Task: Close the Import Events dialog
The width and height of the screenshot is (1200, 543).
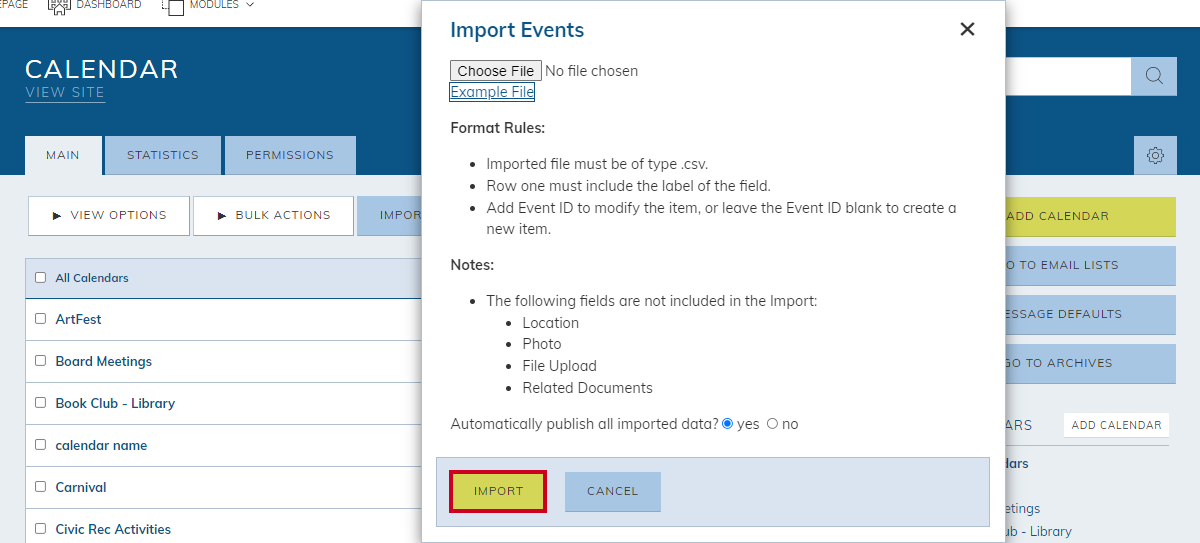Action: coord(967,29)
